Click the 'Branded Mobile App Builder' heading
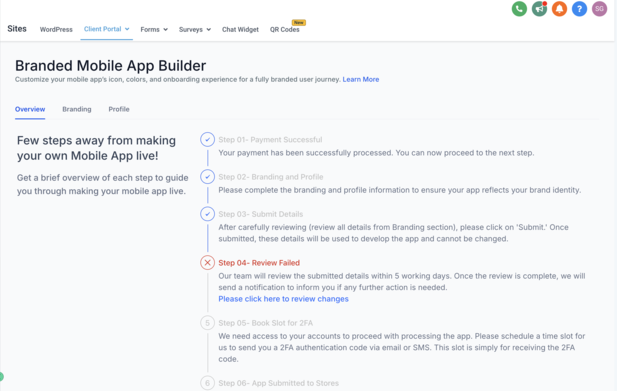This screenshot has width=617, height=391. coord(111,66)
